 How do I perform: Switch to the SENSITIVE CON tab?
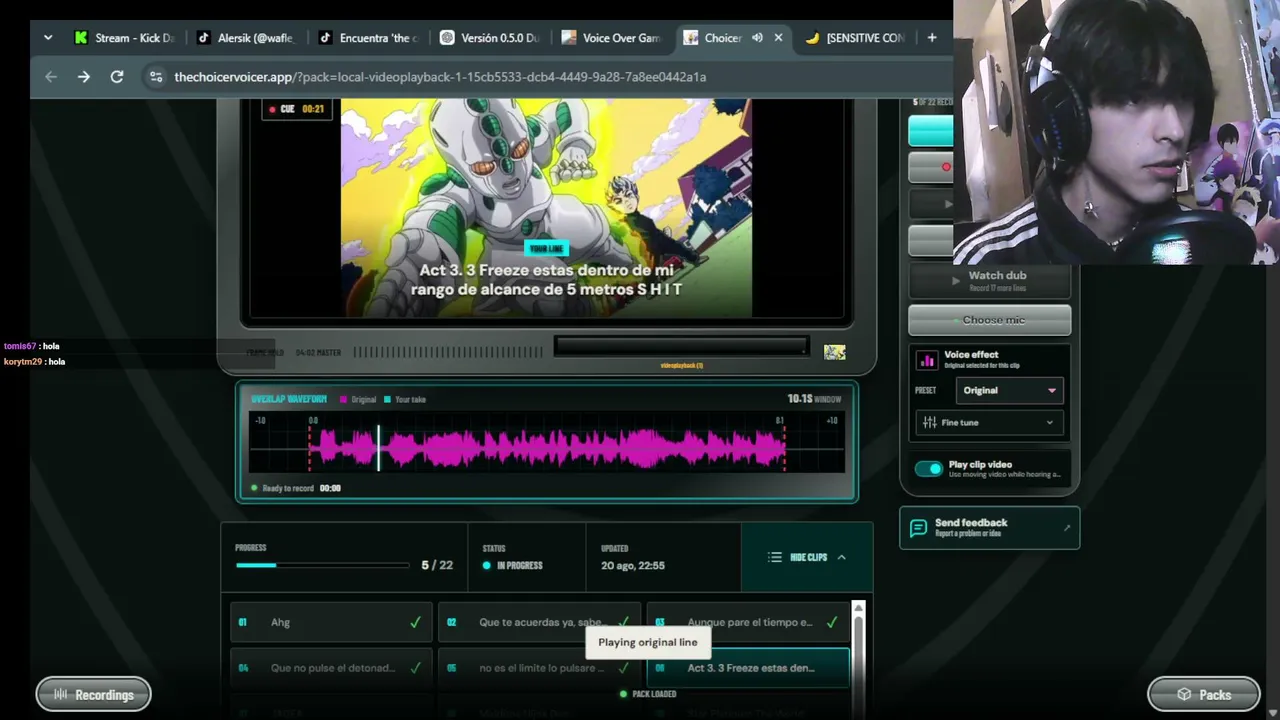(856, 38)
